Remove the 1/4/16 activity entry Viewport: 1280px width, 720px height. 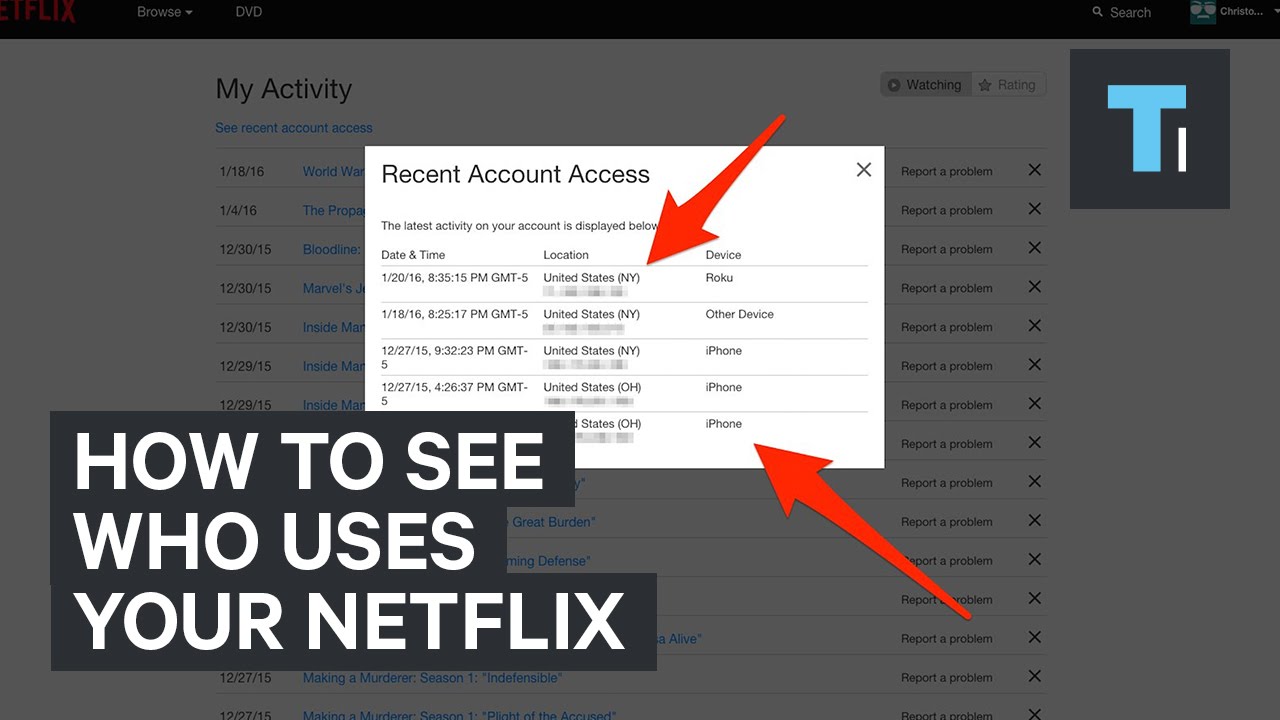pyautogui.click(x=1035, y=209)
